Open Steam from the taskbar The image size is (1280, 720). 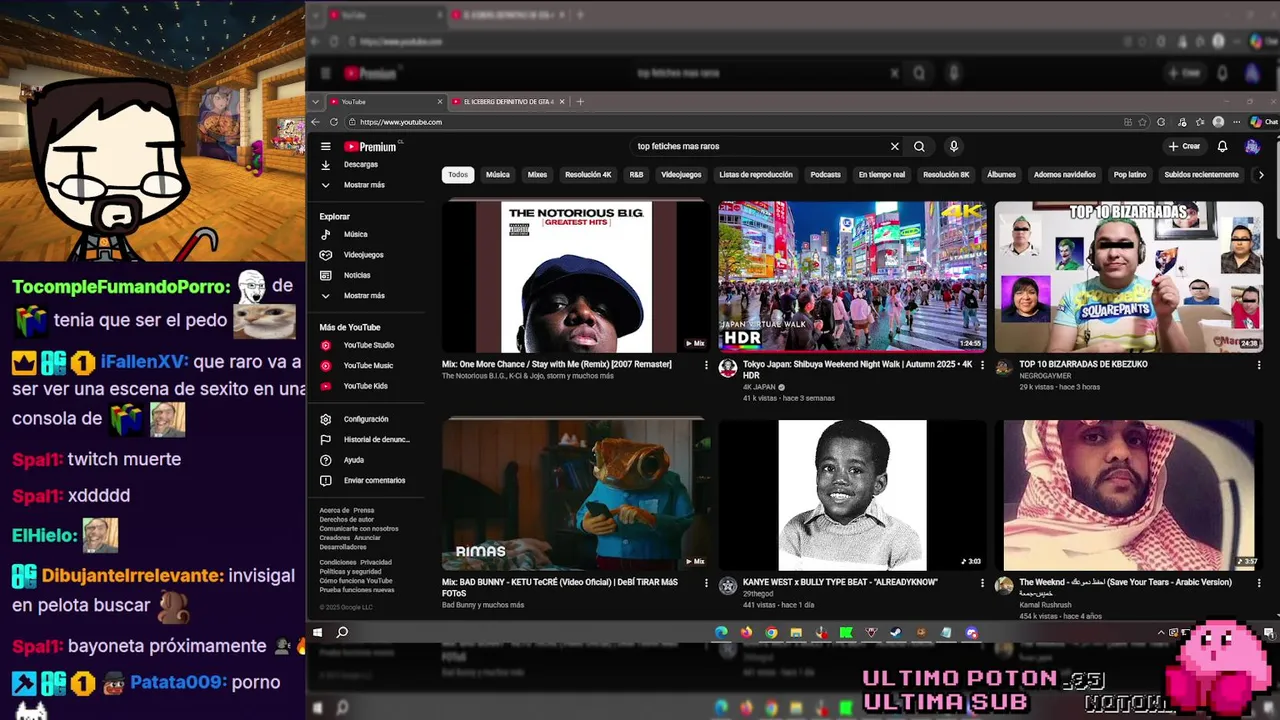[896, 632]
